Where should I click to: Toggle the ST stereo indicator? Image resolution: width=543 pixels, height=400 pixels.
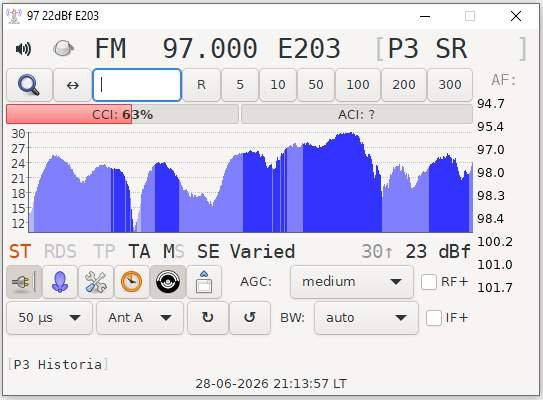click(20, 251)
